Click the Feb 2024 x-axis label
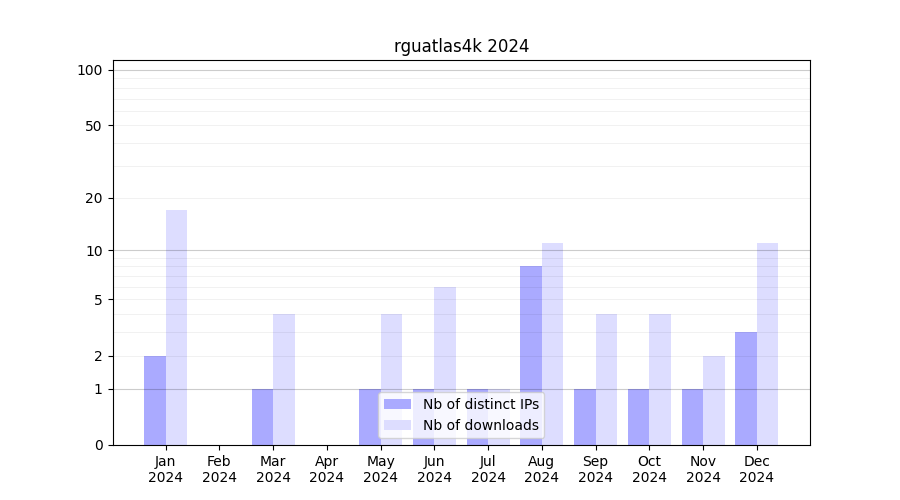This screenshot has width=900, height=500. (x=220, y=469)
